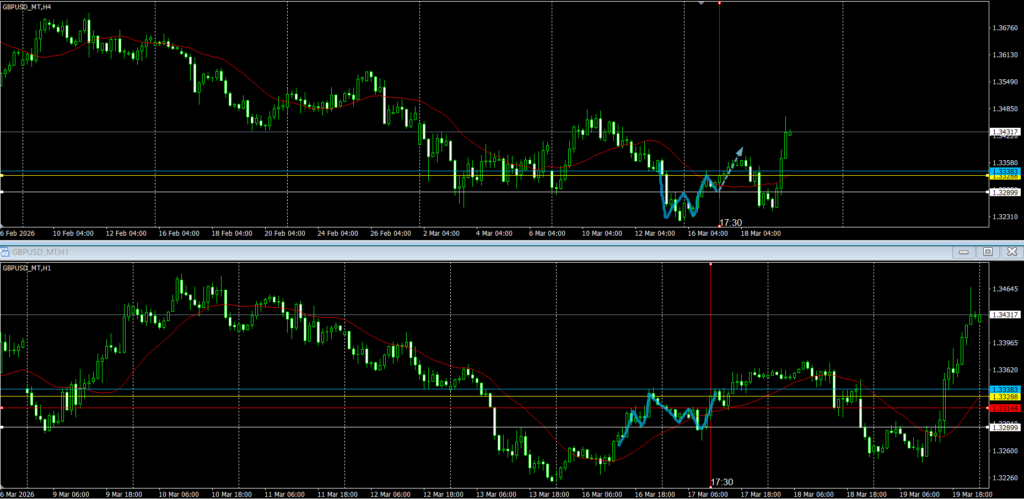Screen dimensions: 1024x499
Task: Select the blue zigzag drawing on H1 chart
Action: (x=665, y=410)
